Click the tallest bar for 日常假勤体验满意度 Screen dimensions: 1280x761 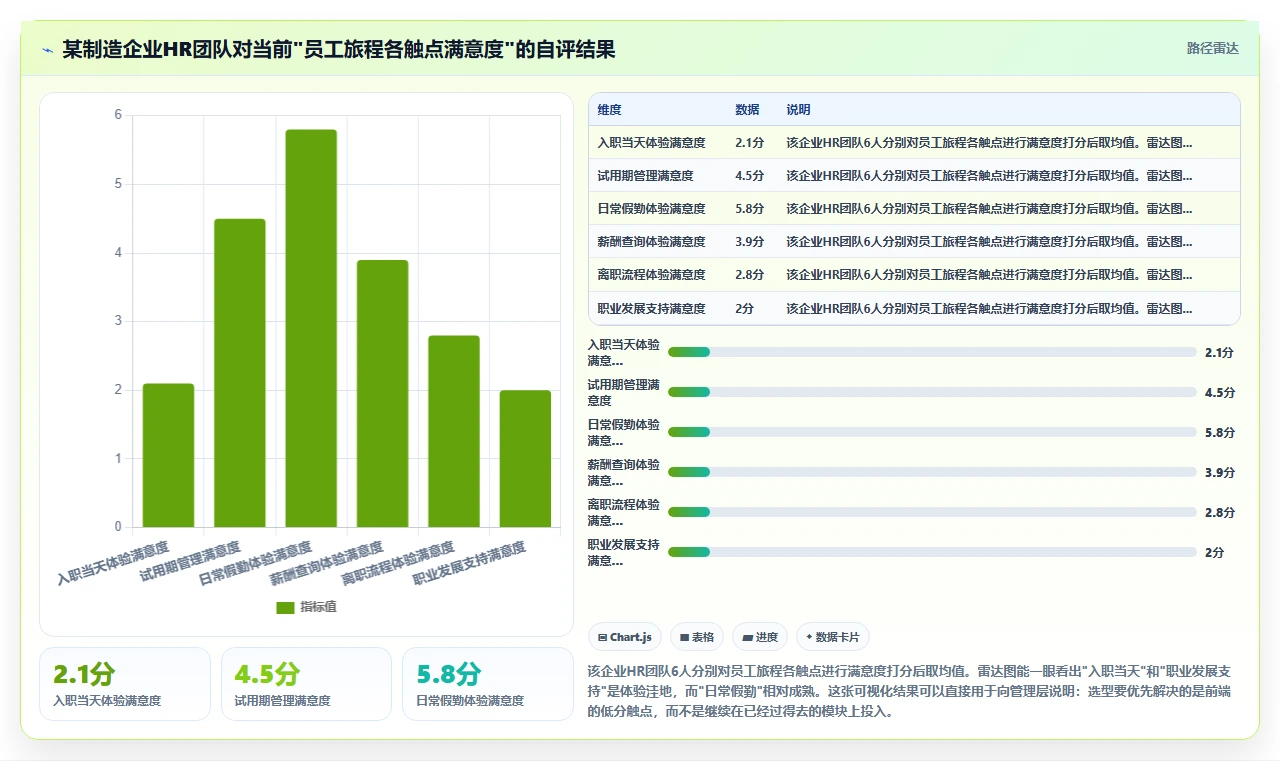pyautogui.click(x=311, y=328)
